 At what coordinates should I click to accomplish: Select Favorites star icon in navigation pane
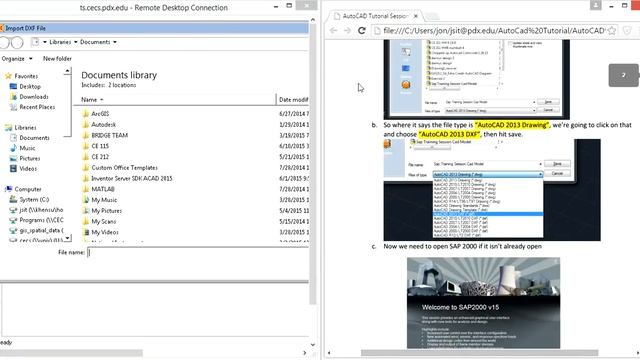tap(8, 76)
